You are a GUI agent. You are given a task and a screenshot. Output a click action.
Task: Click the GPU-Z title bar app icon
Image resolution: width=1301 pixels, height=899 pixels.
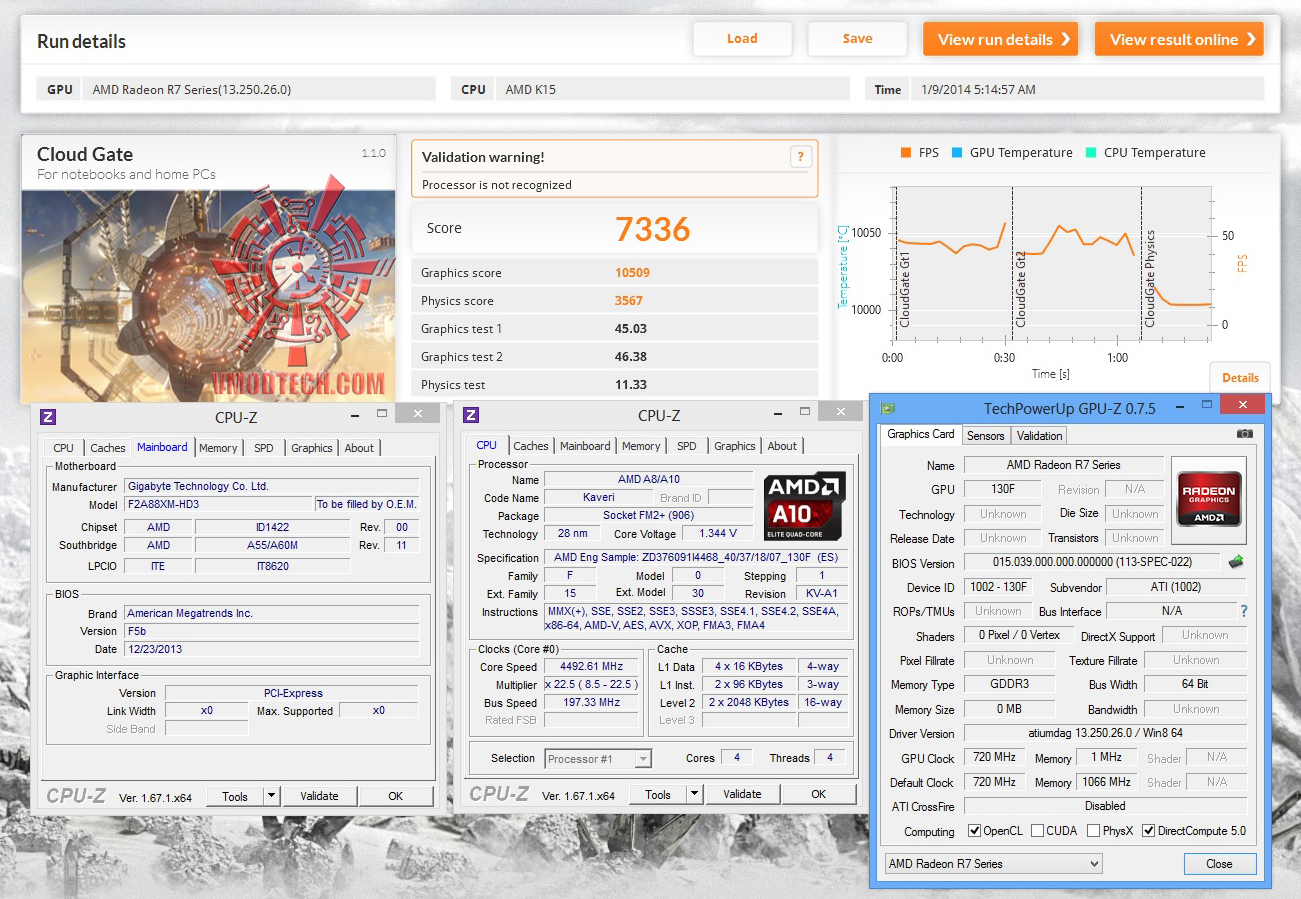point(887,408)
